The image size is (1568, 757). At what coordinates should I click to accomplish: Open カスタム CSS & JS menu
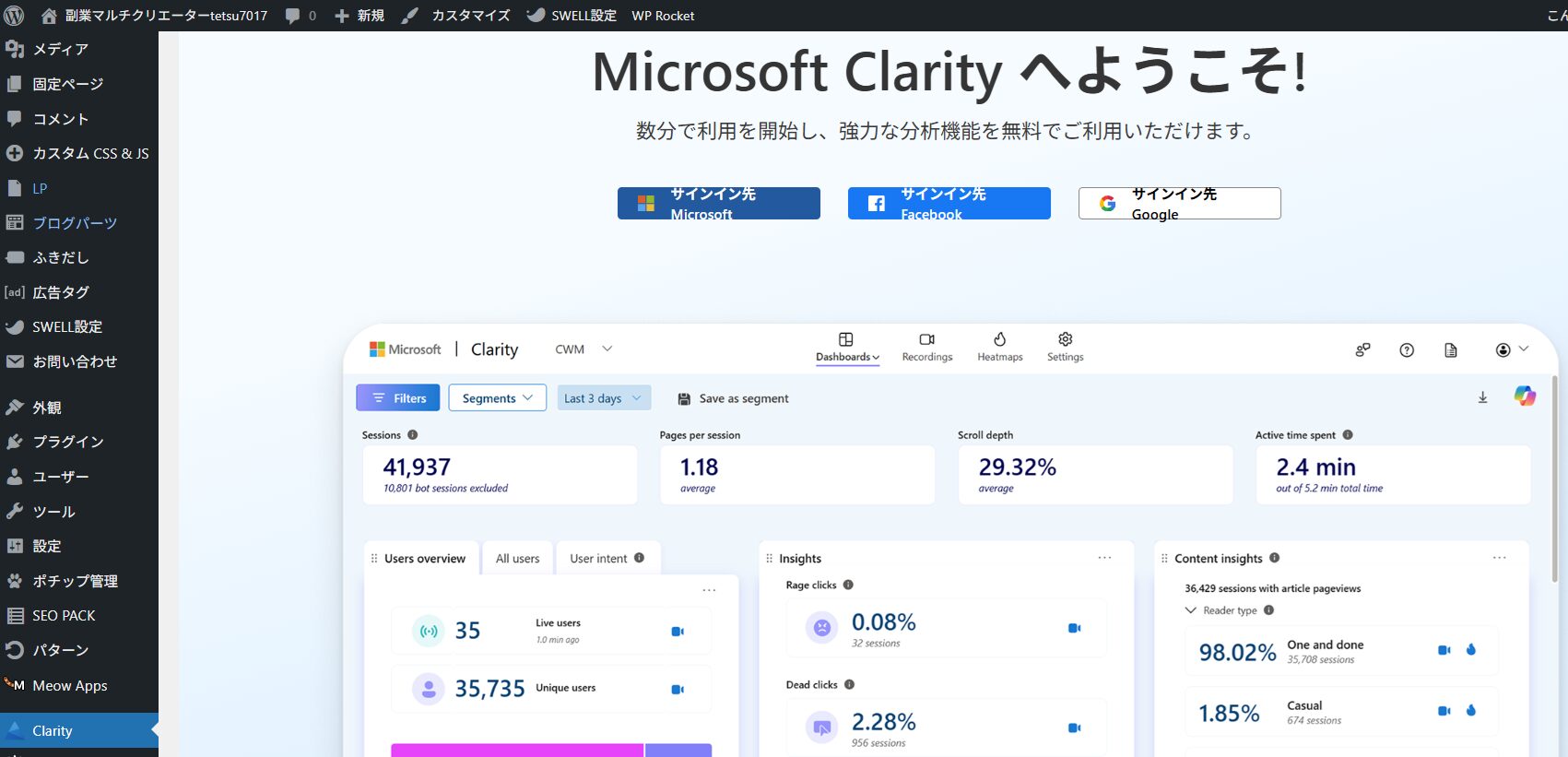(x=79, y=153)
